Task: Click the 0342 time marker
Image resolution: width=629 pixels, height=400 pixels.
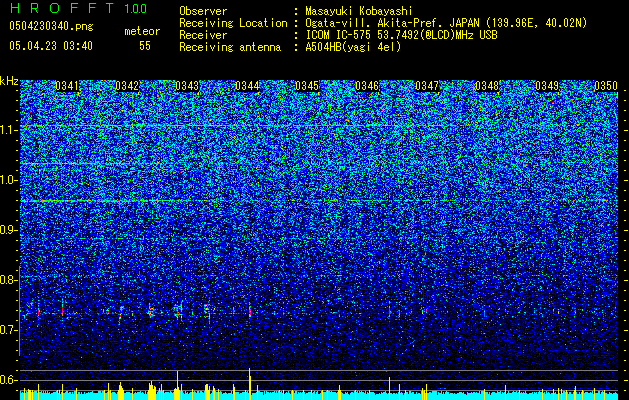Action: (x=127, y=86)
